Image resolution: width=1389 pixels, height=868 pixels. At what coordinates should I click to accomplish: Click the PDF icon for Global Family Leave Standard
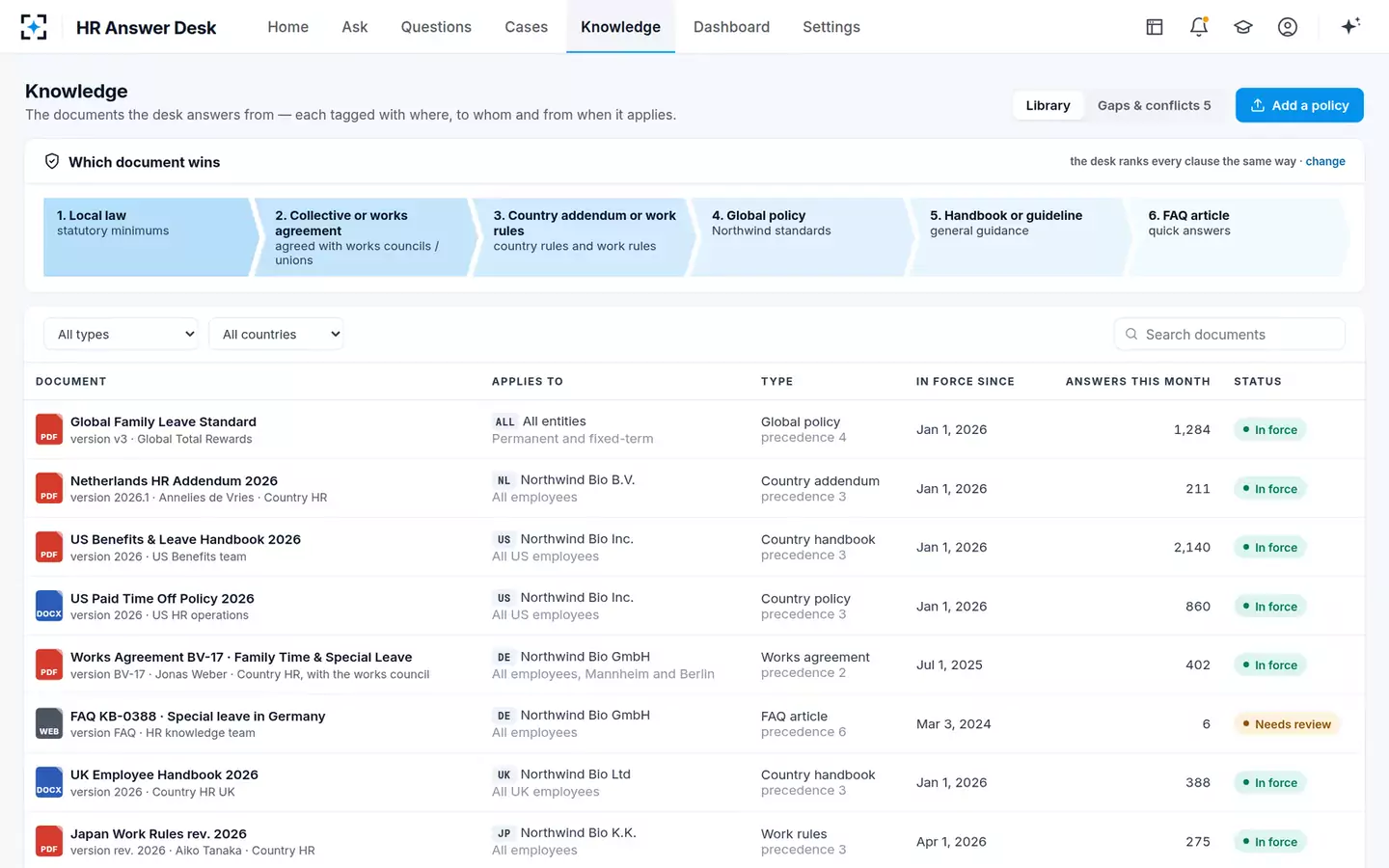49,429
